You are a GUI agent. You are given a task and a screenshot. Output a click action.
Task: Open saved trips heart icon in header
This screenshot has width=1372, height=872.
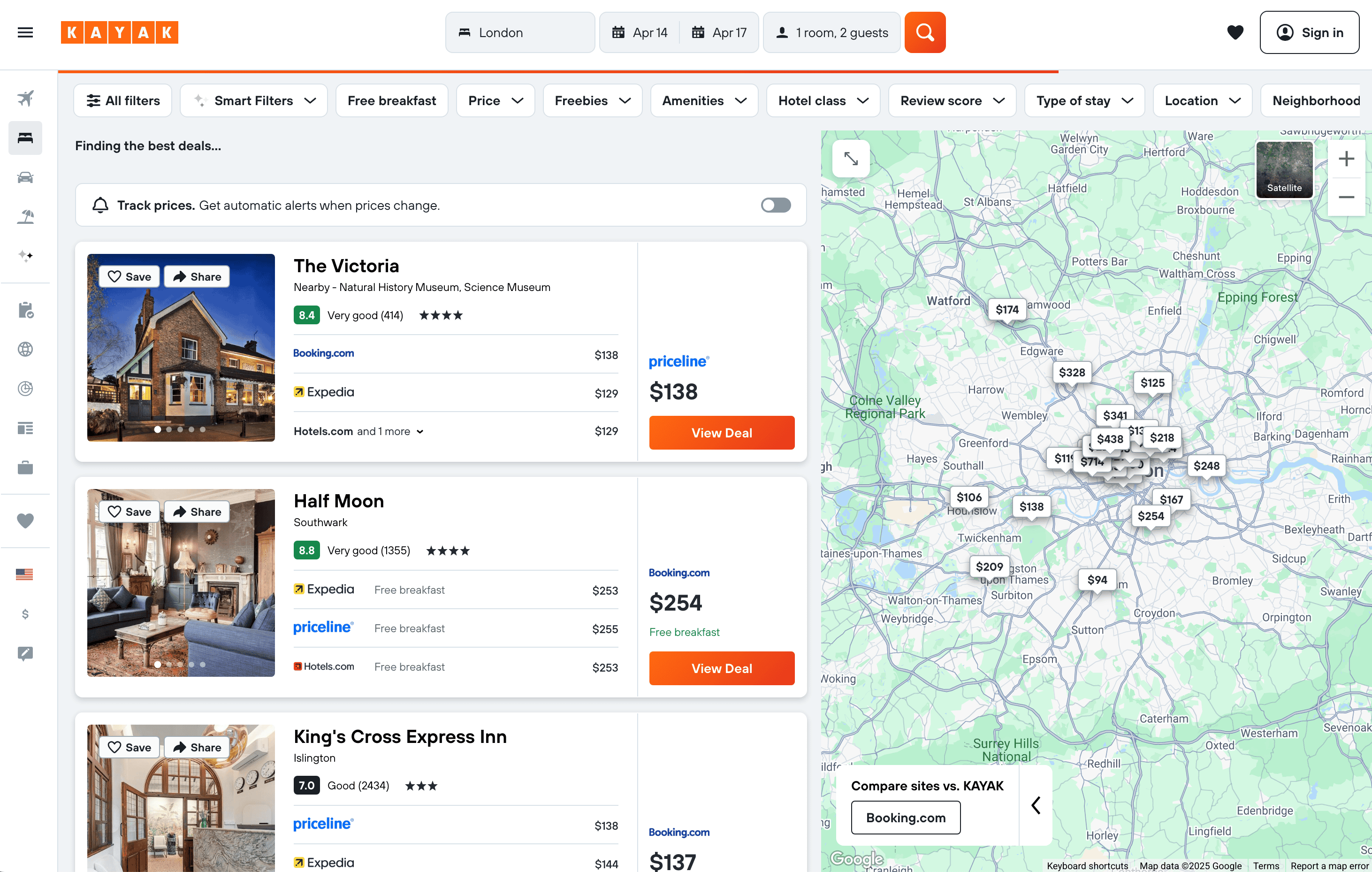(1235, 32)
